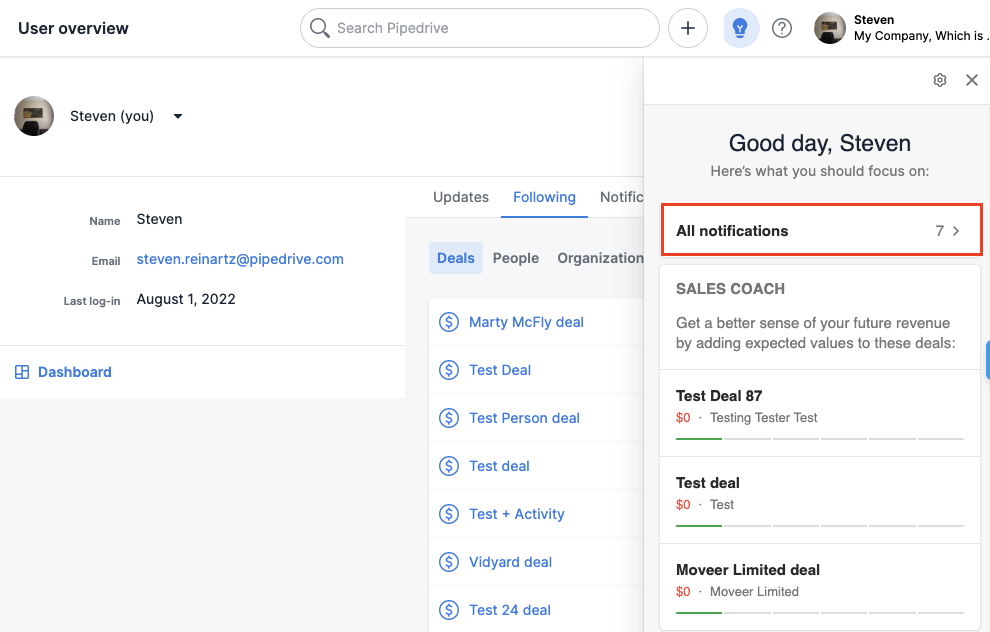Click Test Deal 87 pipeline stage bar
The height and width of the screenshot is (632, 990).
click(x=820, y=438)
